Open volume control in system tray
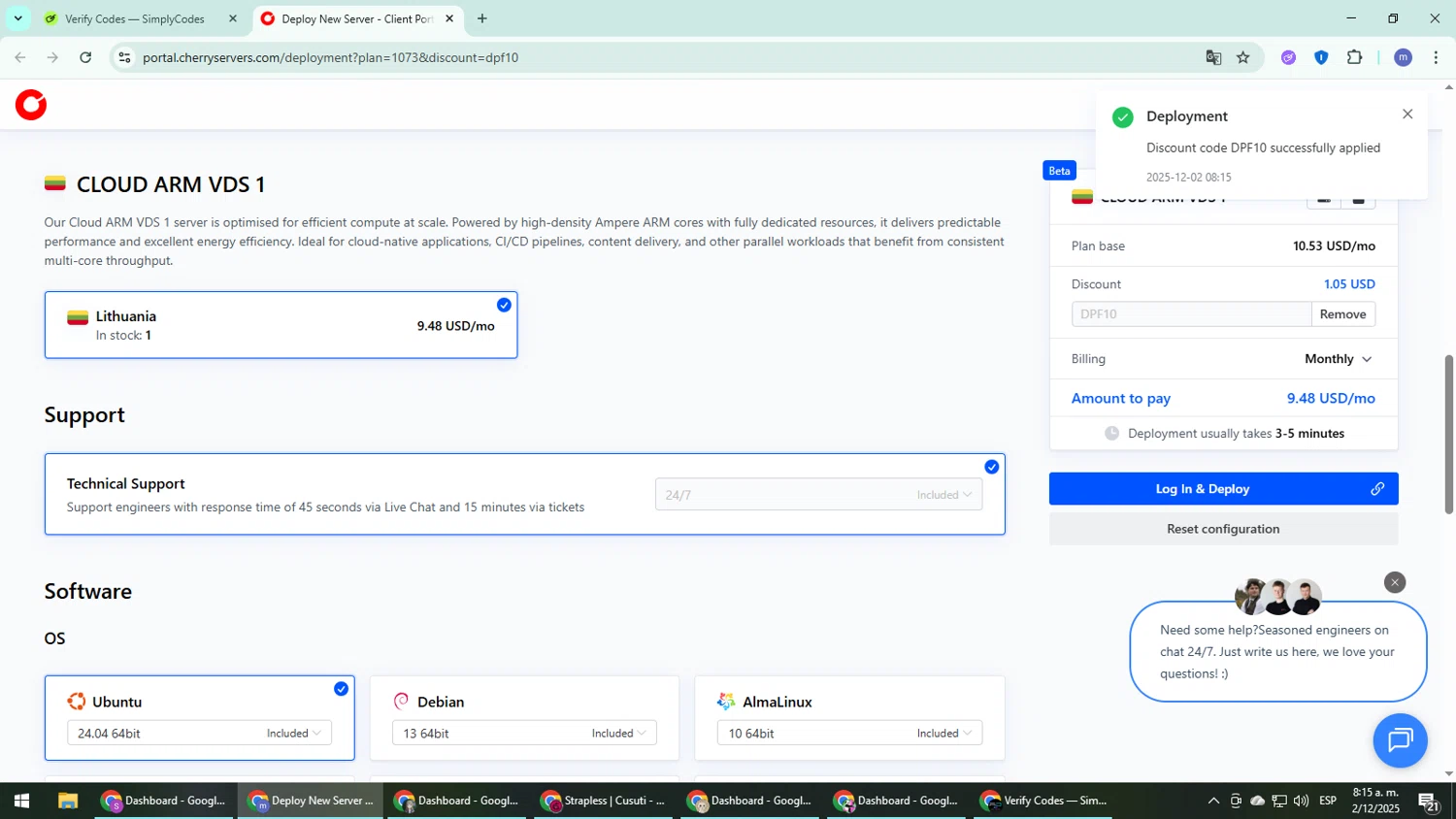 click(1301, 801)
